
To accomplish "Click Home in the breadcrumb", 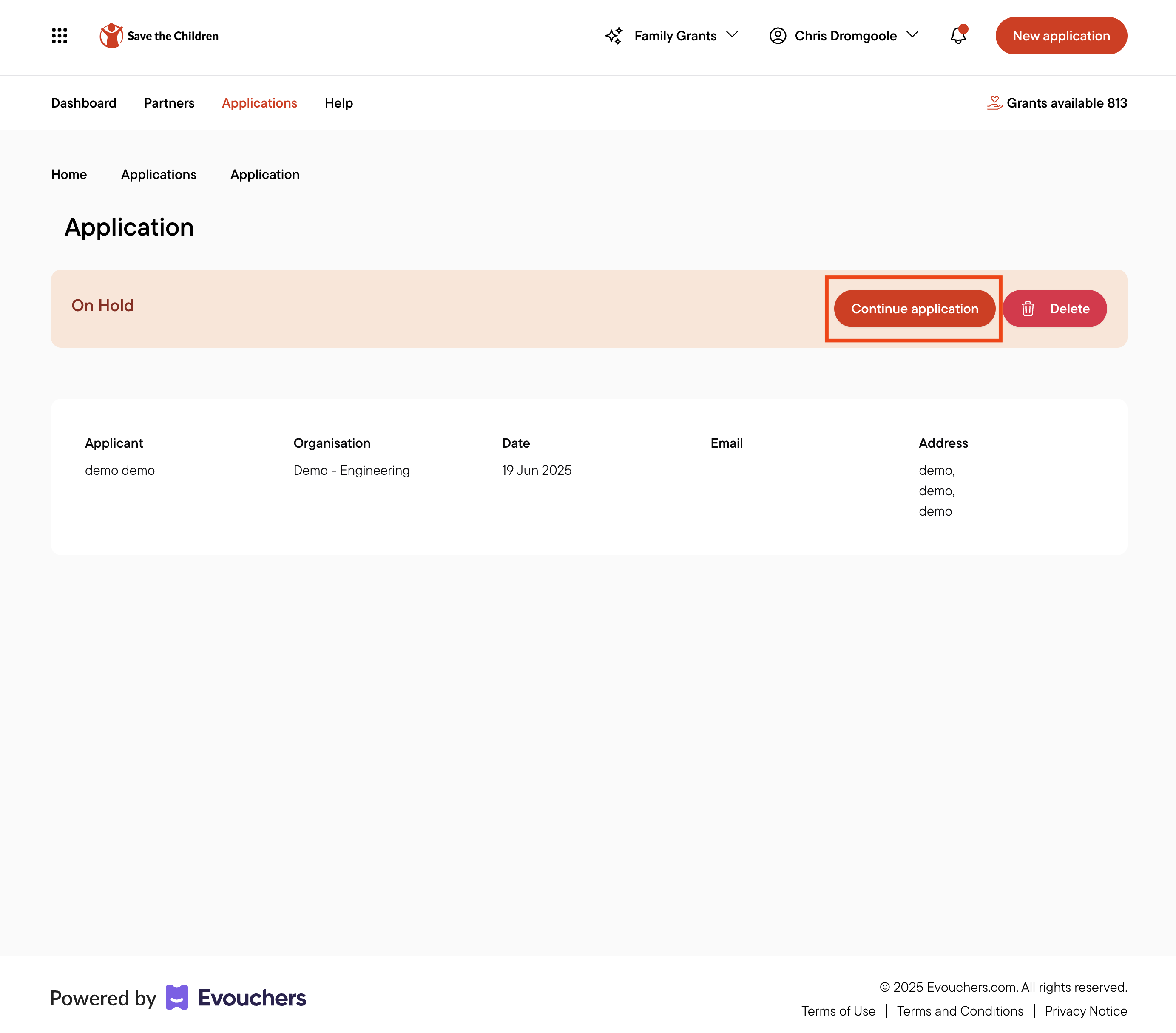I will point(69,174).
